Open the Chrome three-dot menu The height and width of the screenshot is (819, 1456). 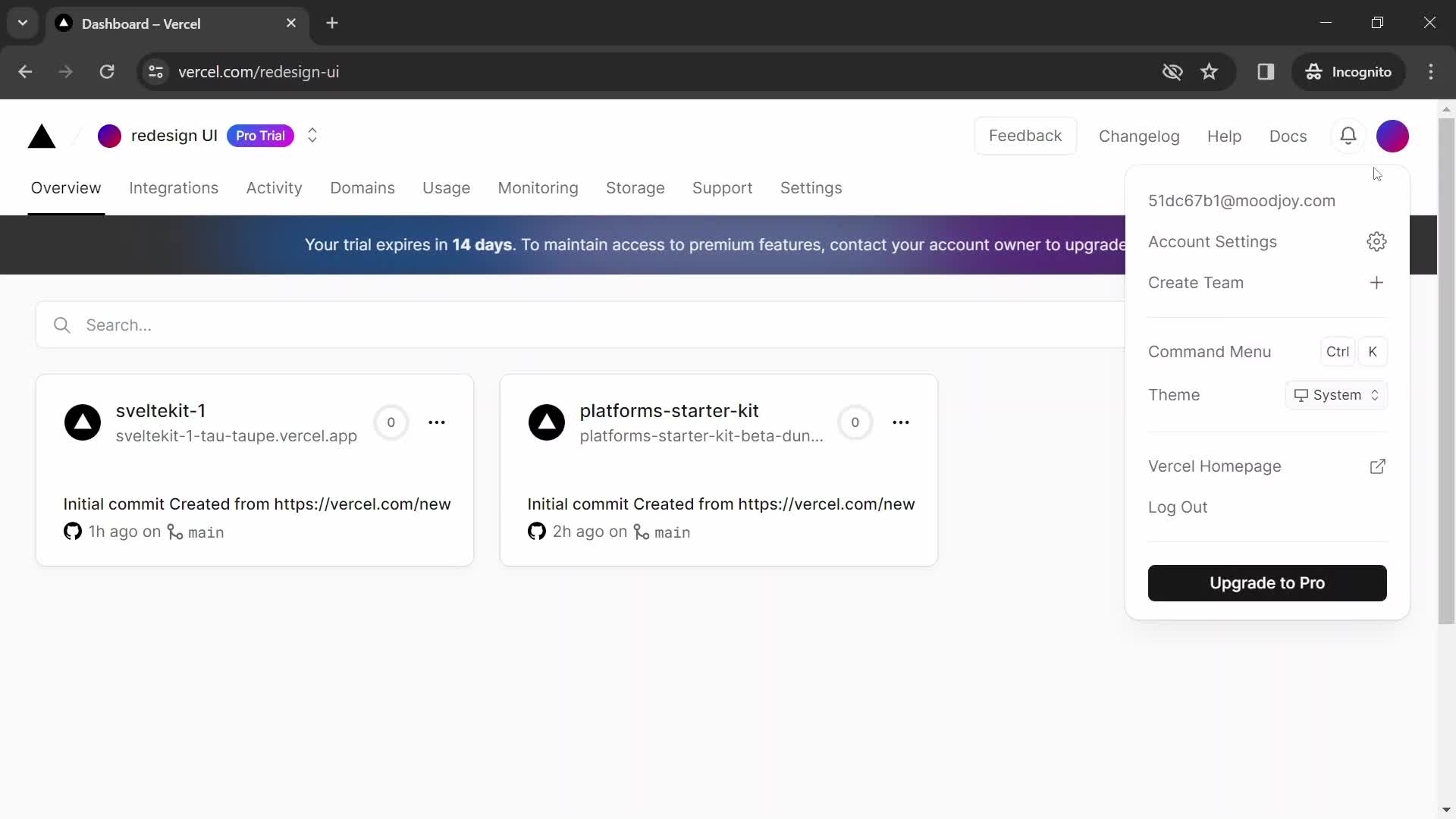pyautogui.click(x=1431, y=71)
